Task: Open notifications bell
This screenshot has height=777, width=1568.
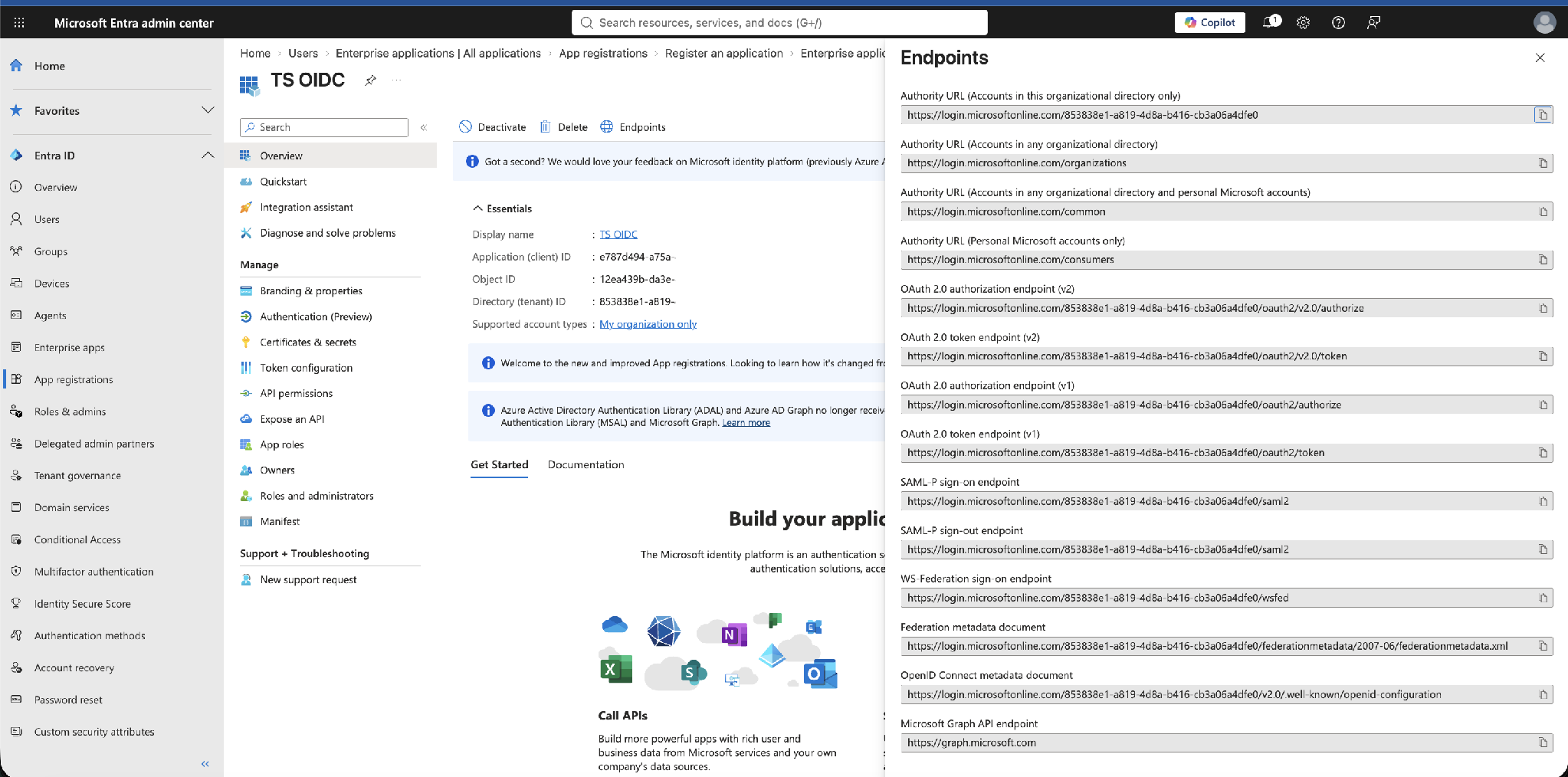Action: (x=1271, y=22)
